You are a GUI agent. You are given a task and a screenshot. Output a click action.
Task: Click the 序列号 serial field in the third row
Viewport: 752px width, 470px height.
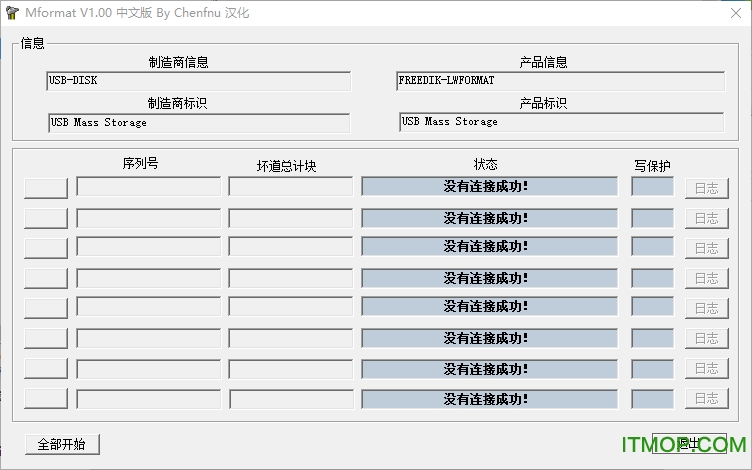point(149,247)
